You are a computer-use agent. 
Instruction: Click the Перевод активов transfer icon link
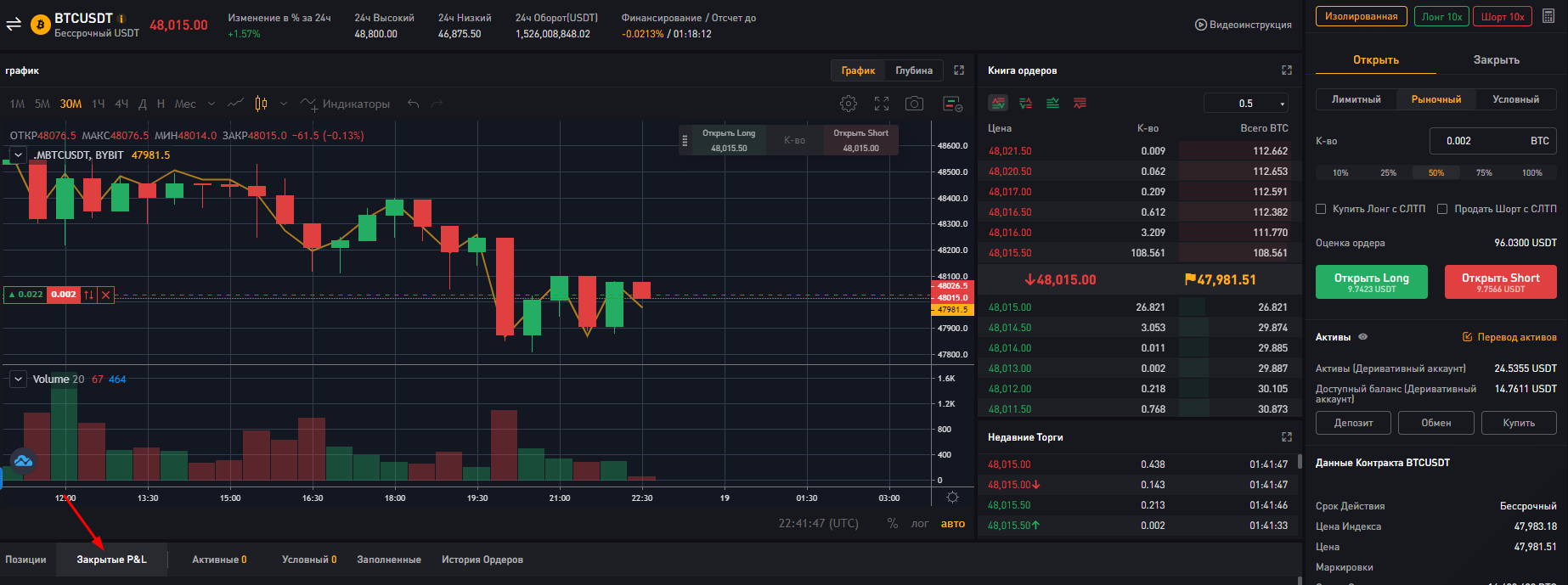click(x=1509, y=337)
